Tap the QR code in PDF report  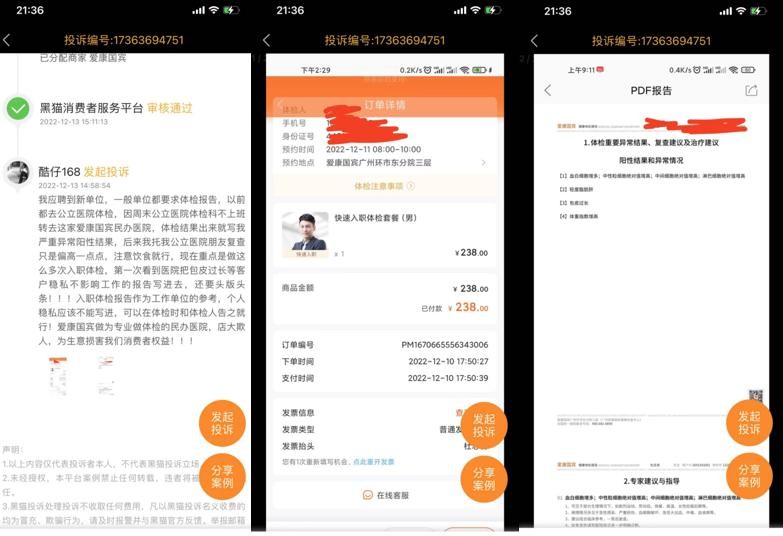(756, 396)
